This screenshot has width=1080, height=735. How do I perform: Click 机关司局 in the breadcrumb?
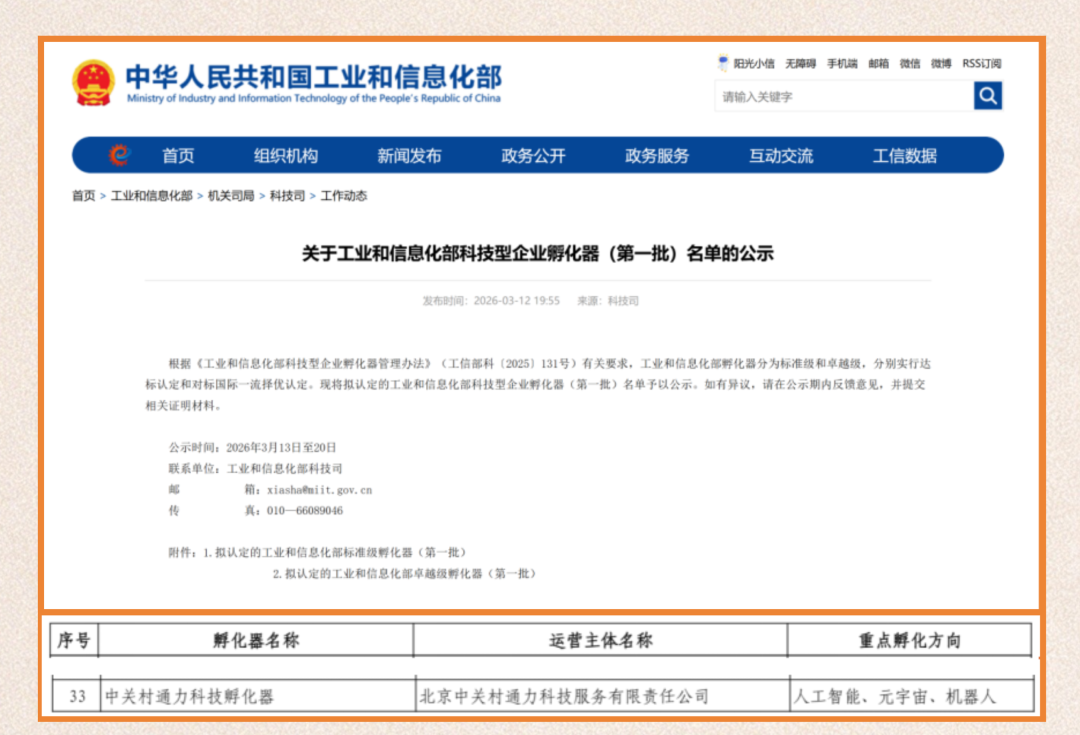pos(231,196)
